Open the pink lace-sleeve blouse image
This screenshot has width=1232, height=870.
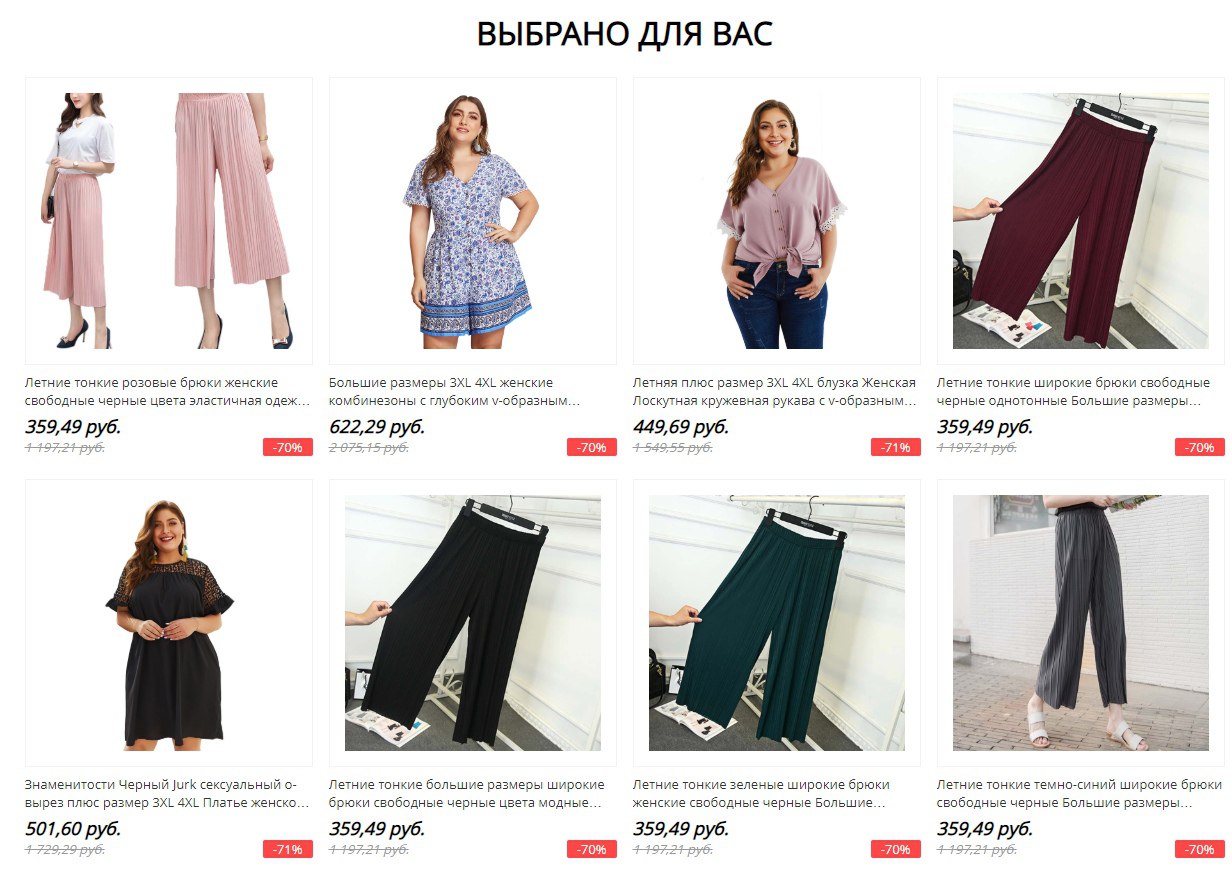tap(777, 221)
